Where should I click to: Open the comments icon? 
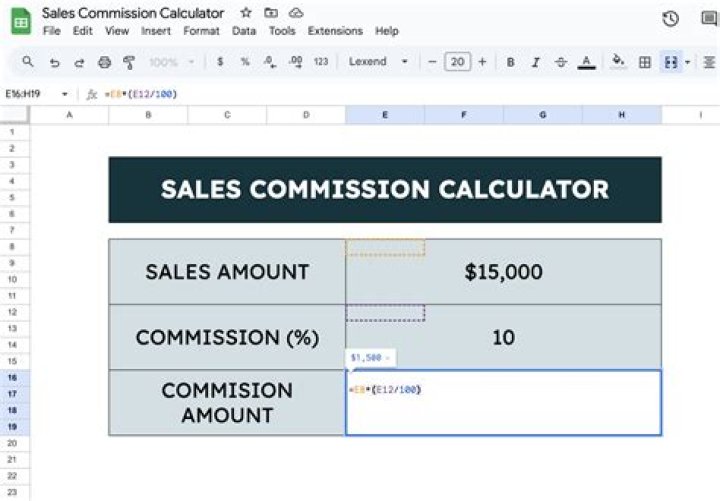click(709, 19)
